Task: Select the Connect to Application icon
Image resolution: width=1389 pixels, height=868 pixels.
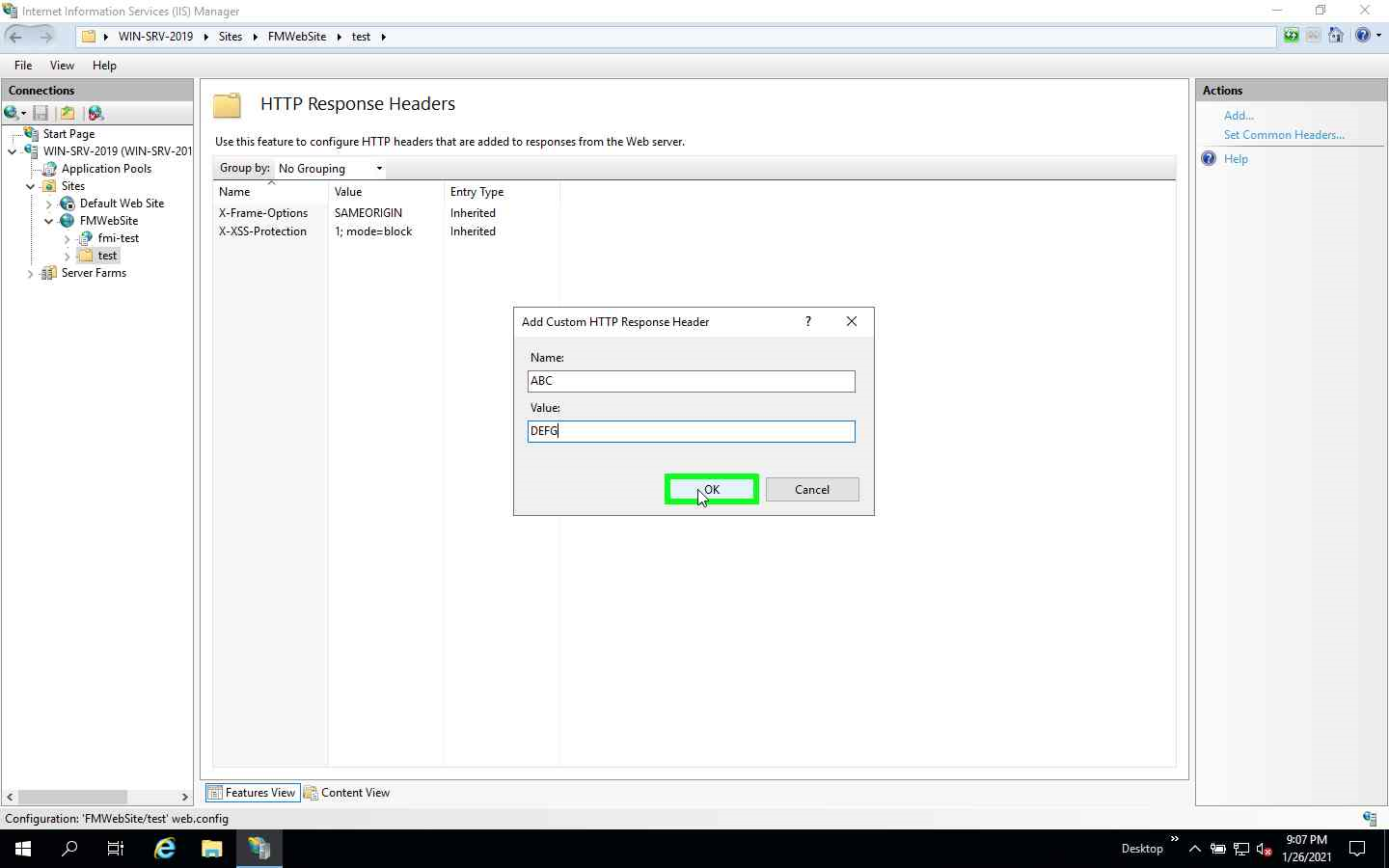Action: tap(68, 113)
